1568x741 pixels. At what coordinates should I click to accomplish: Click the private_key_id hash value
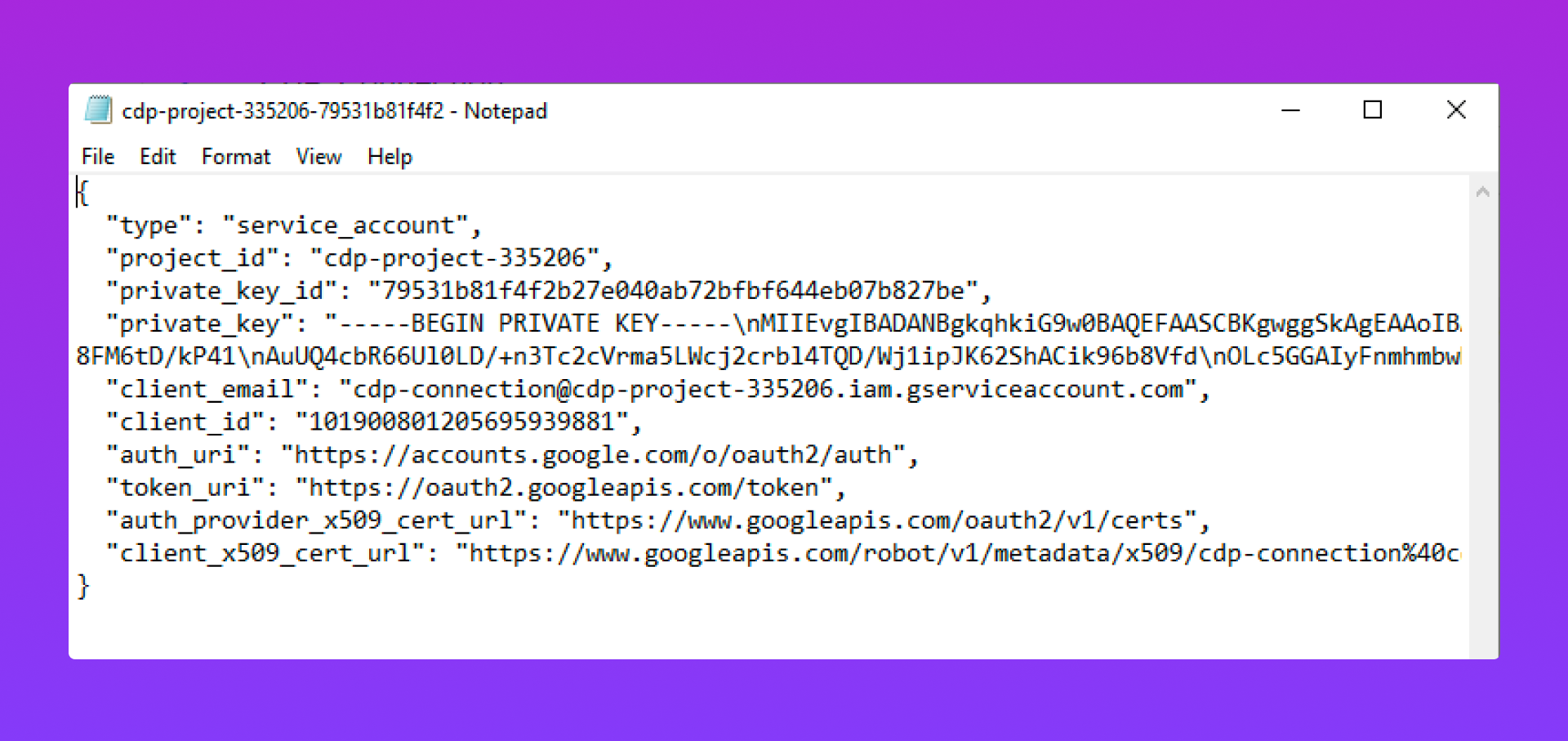(673, 291)
